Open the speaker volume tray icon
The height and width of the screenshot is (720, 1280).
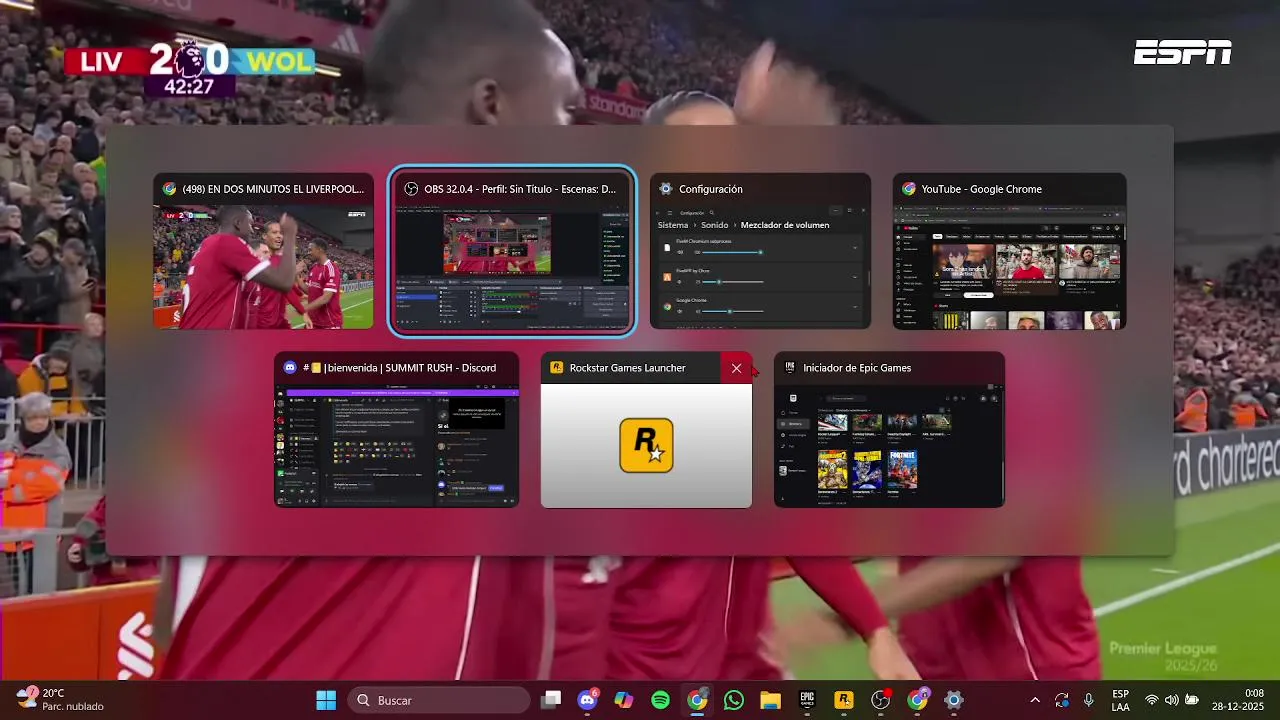coord(1171,700)
